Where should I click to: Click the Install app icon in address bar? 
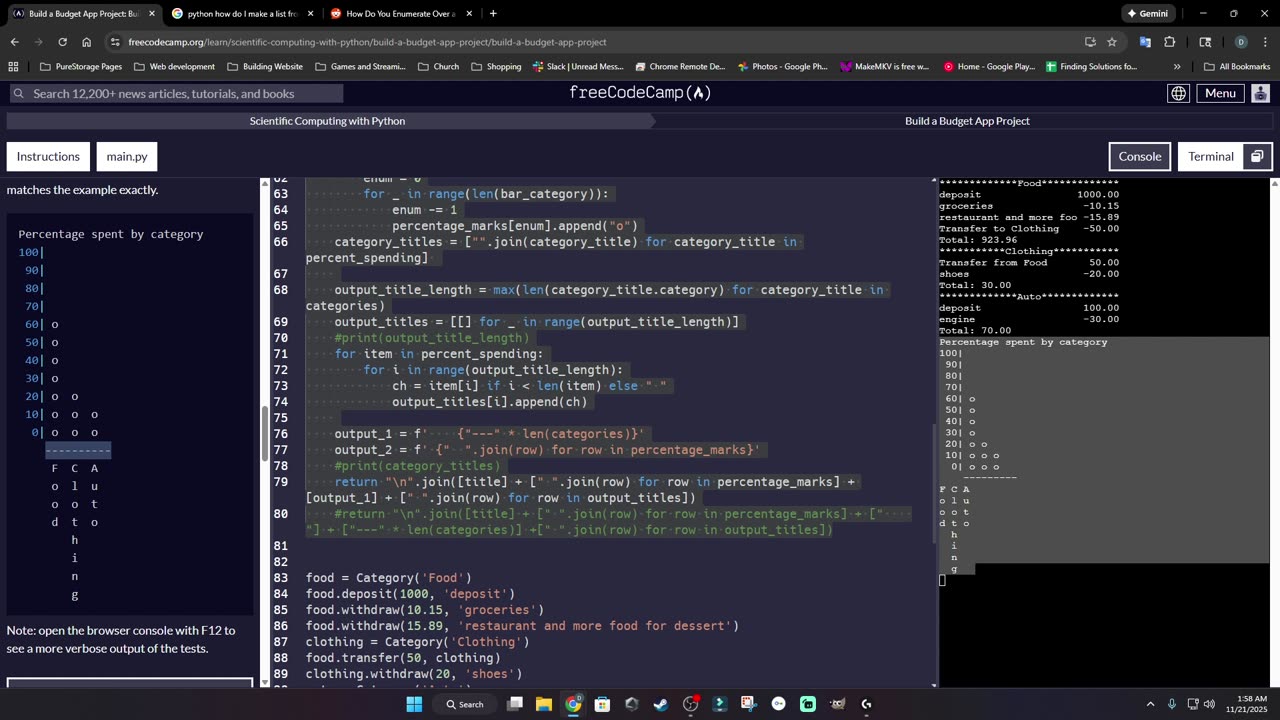point(1090,42)
